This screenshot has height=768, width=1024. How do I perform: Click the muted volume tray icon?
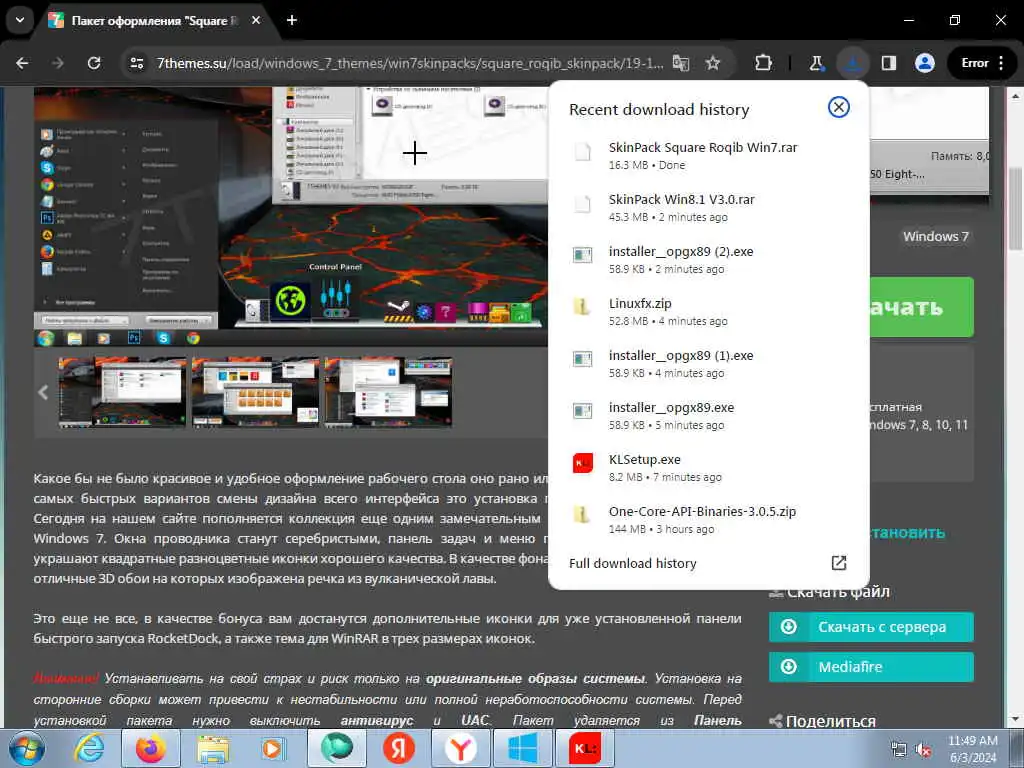click(x=923, y=750)
